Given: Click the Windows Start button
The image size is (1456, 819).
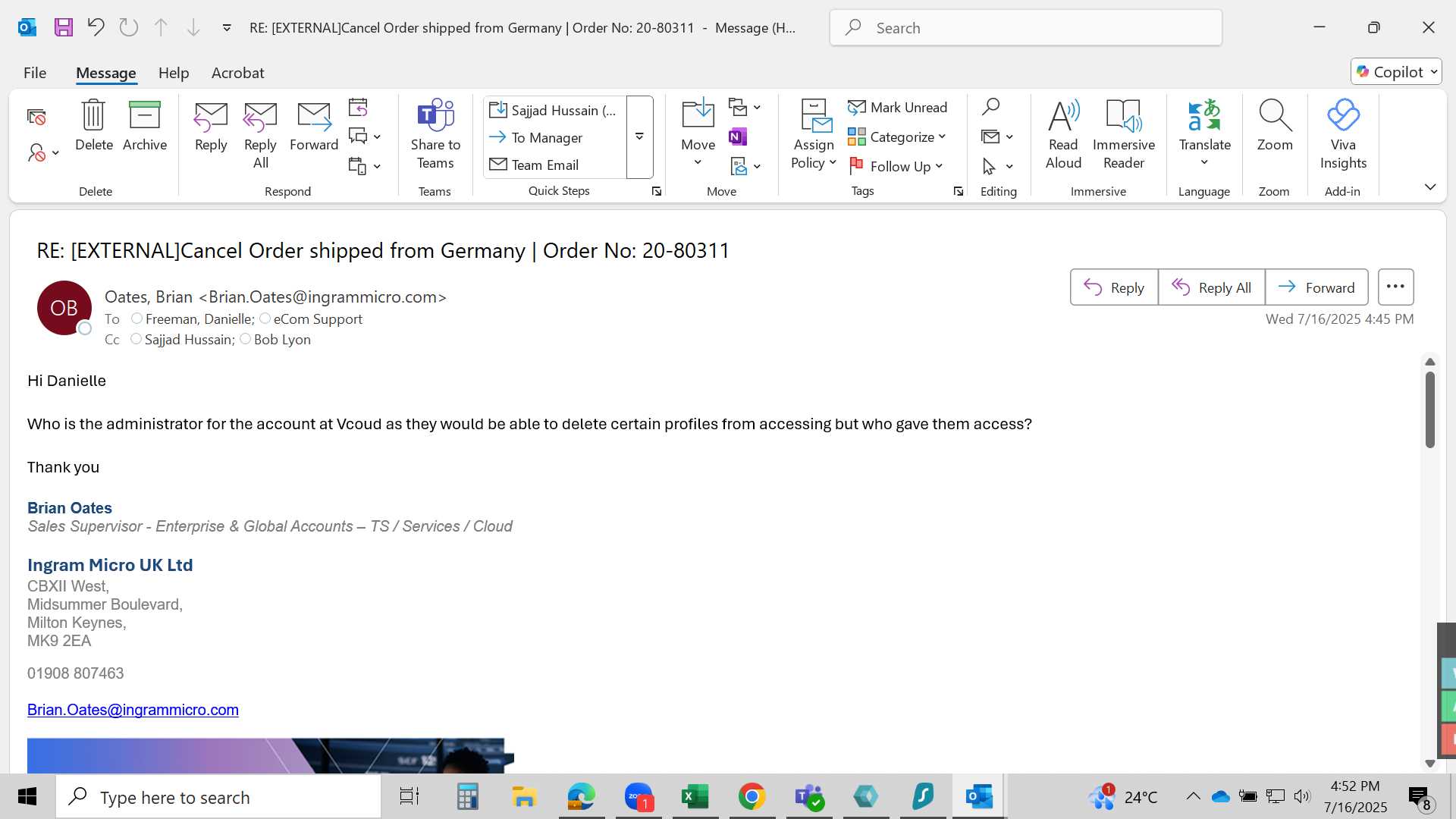Looking at the screenshot, I should (x=27, y=797).
